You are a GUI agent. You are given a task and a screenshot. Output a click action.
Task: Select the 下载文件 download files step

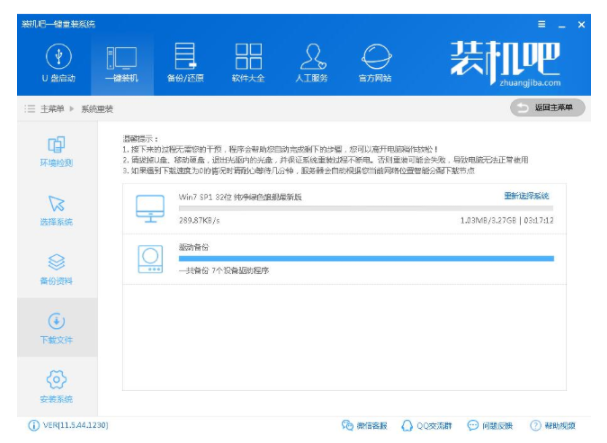coord(57,329)
